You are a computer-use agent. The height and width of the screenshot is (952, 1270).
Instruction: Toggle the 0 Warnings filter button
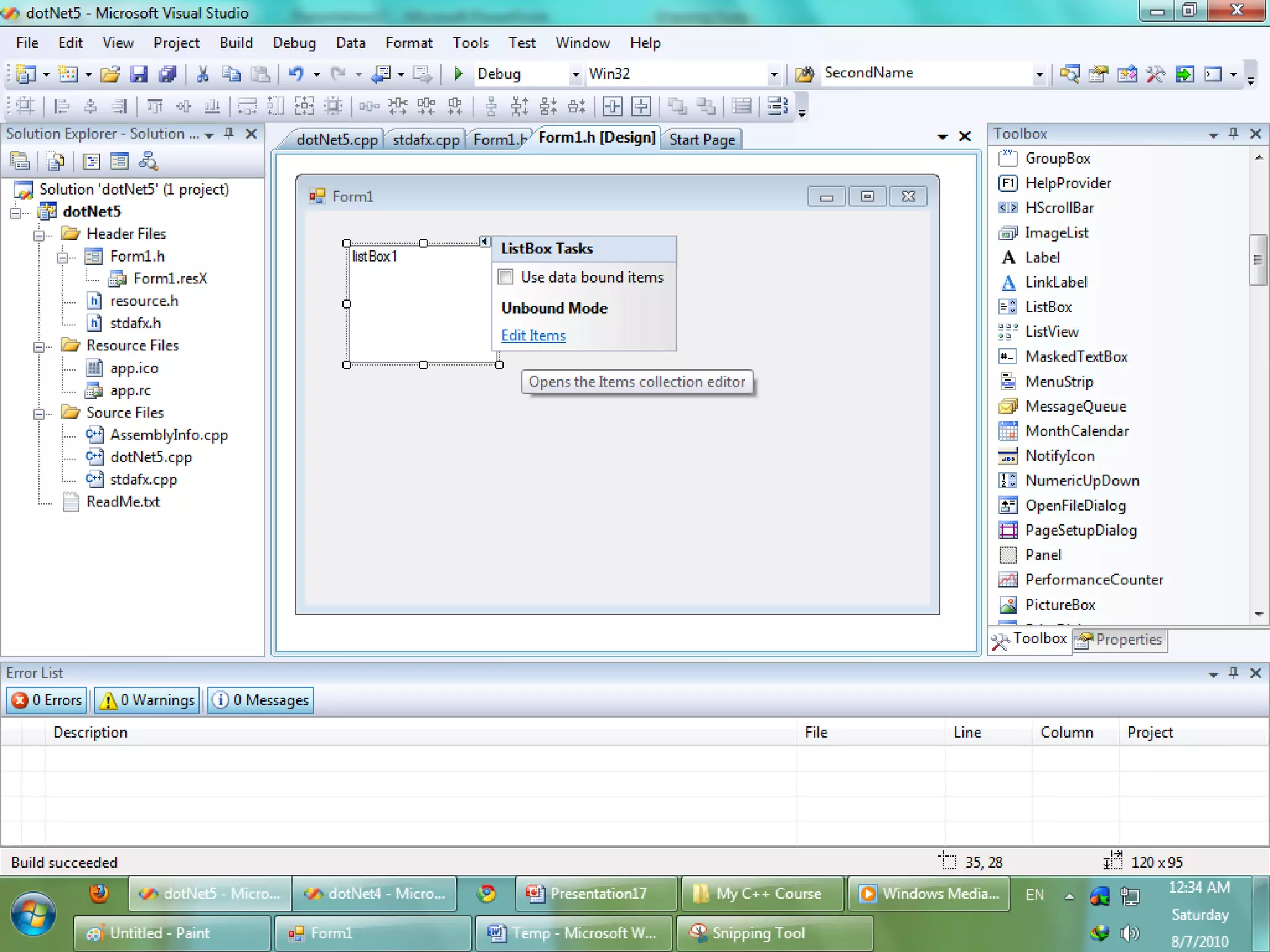pos(148,700)
